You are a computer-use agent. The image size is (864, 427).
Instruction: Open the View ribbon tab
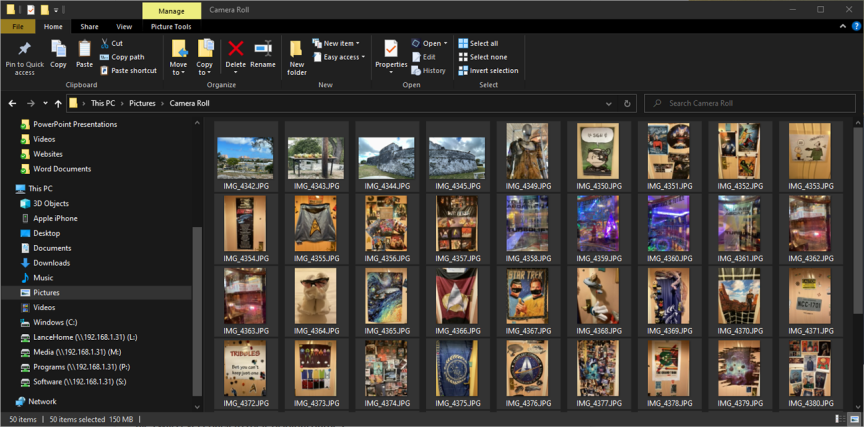coord(124,27)
